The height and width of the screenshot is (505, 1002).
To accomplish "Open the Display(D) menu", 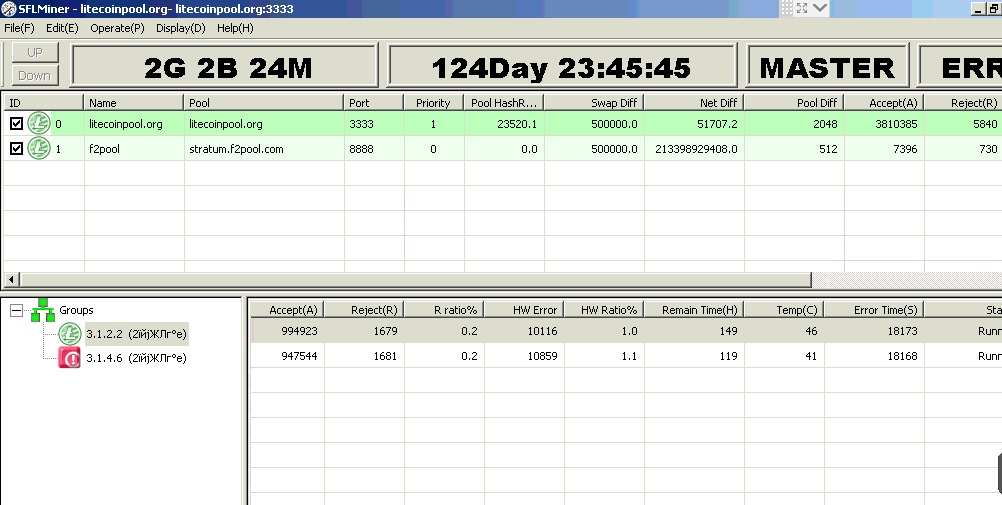I will [x=181, y=28].
